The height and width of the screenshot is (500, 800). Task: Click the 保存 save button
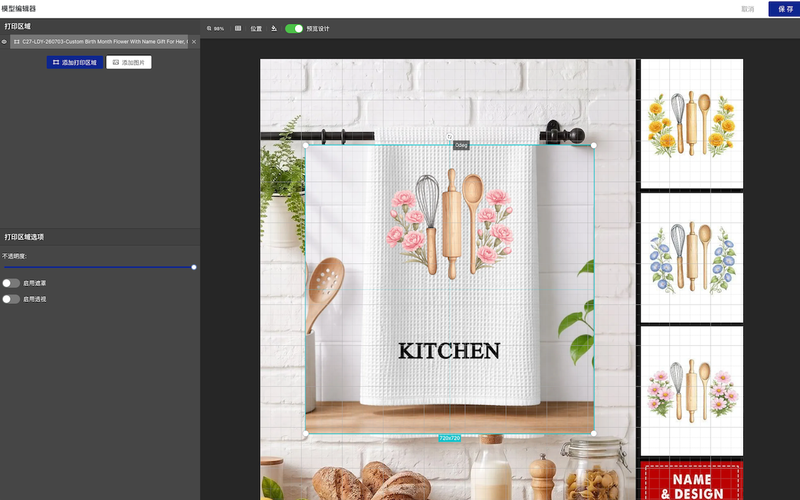click(x=784, y=9)
